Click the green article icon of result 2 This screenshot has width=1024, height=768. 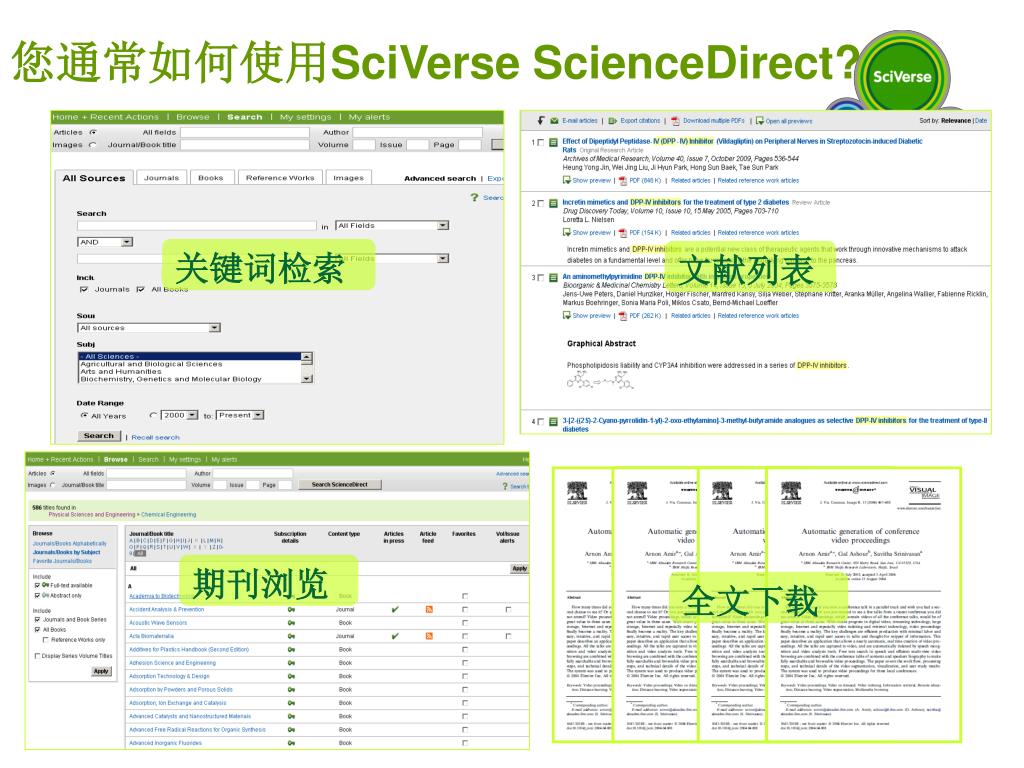click(553, 203)
